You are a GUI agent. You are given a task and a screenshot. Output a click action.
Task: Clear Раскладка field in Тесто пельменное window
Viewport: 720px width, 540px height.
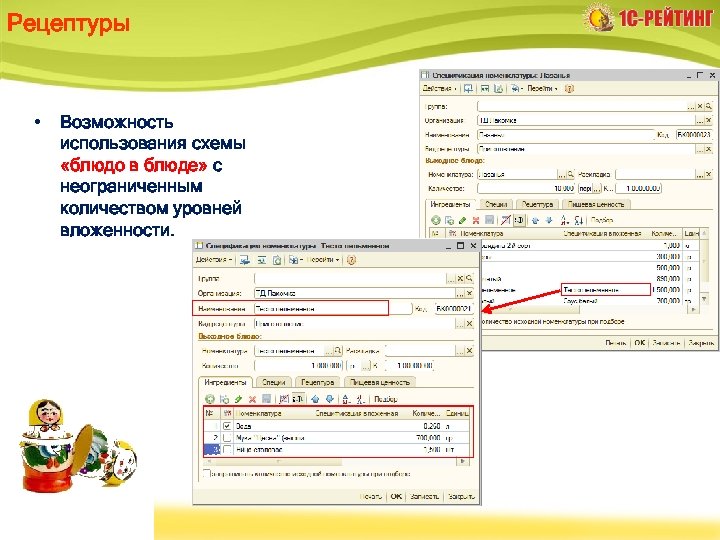tap(469, 351)
